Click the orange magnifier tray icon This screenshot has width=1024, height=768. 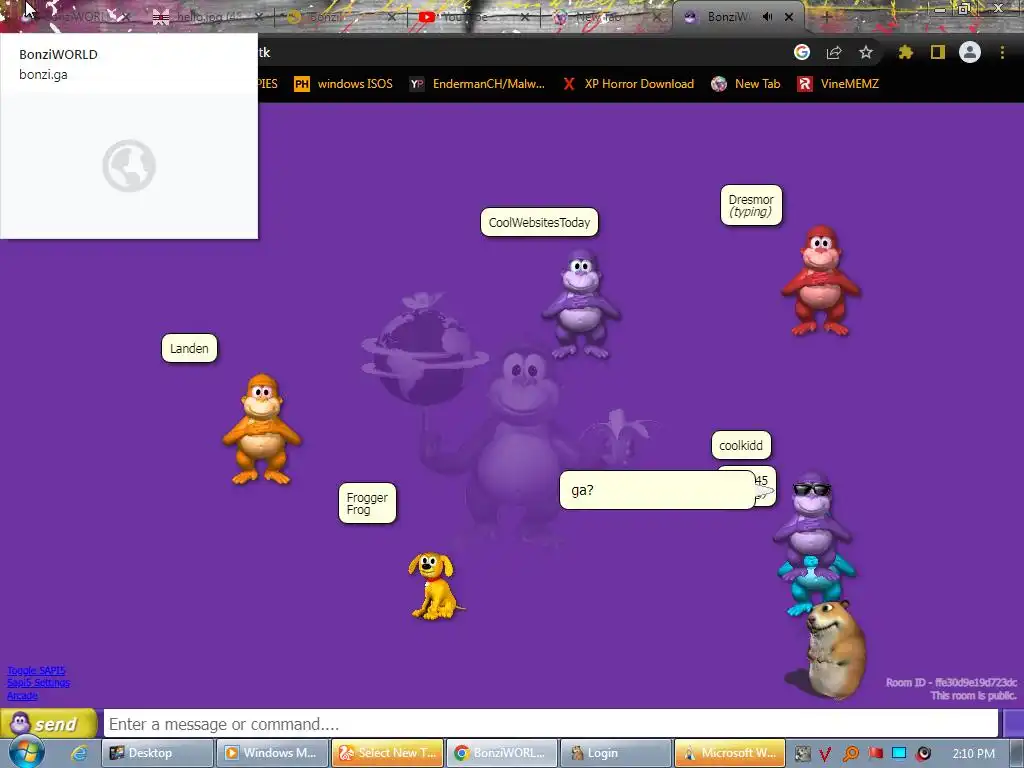(x=850, y=754)
